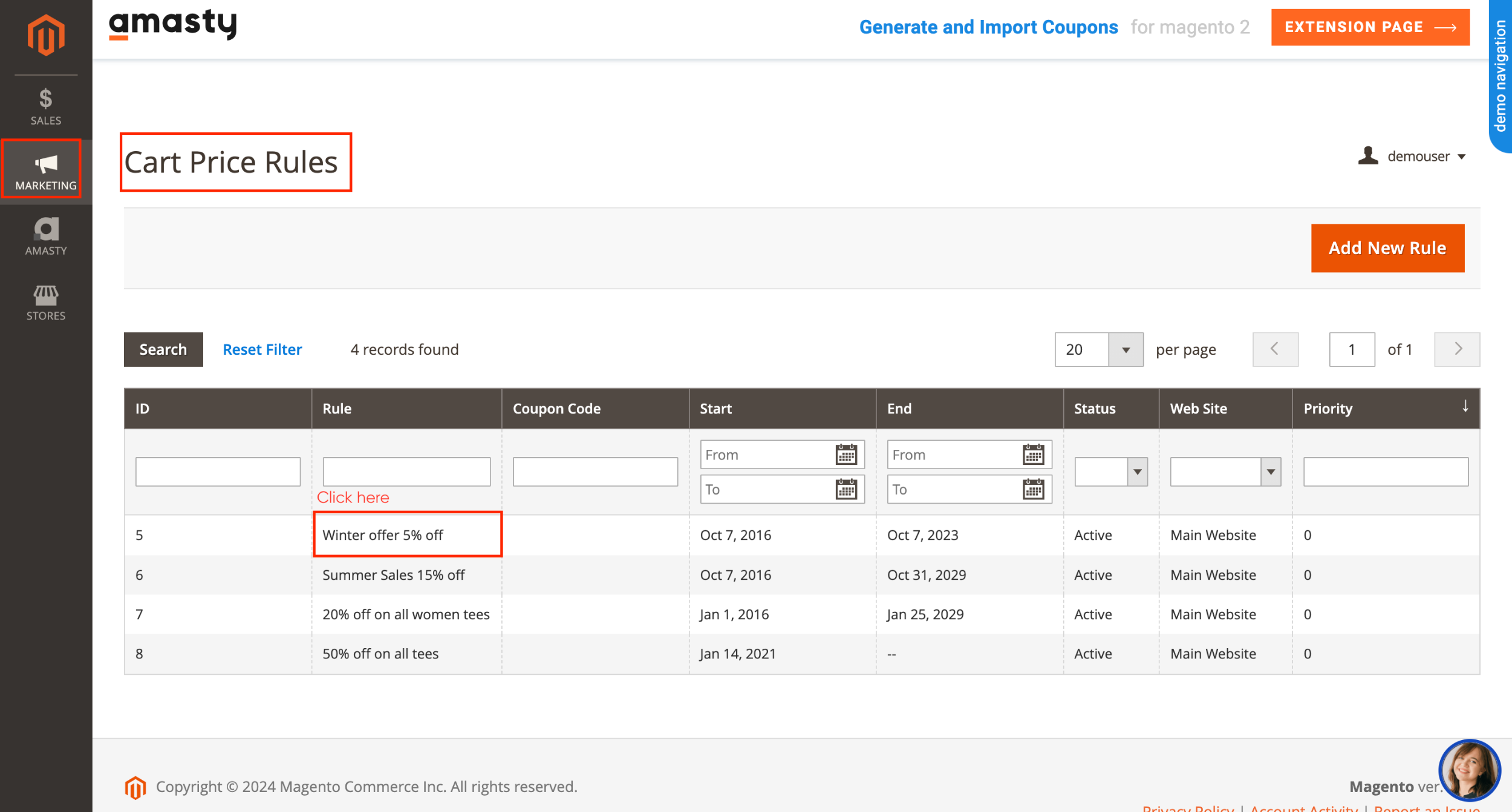Viewport: 1512px width, 812px height.
Task: Open the Marketing section in the sidebar
Action: coord(44,171)
